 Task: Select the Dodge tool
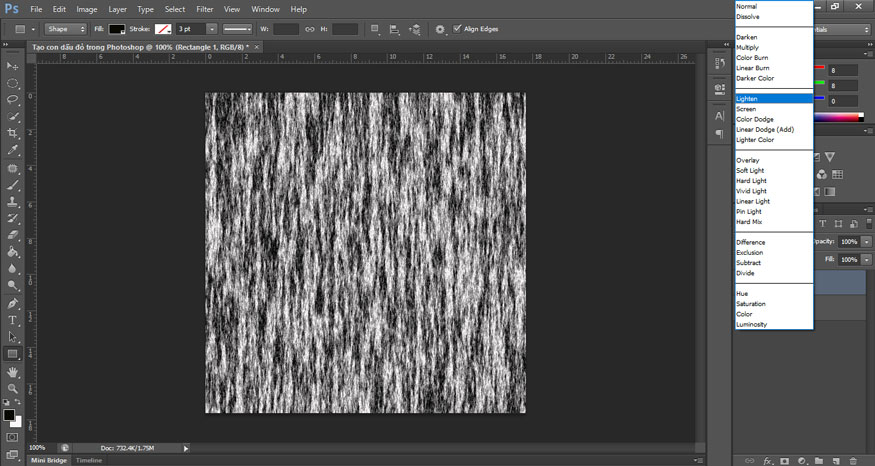tap(12, 286)
